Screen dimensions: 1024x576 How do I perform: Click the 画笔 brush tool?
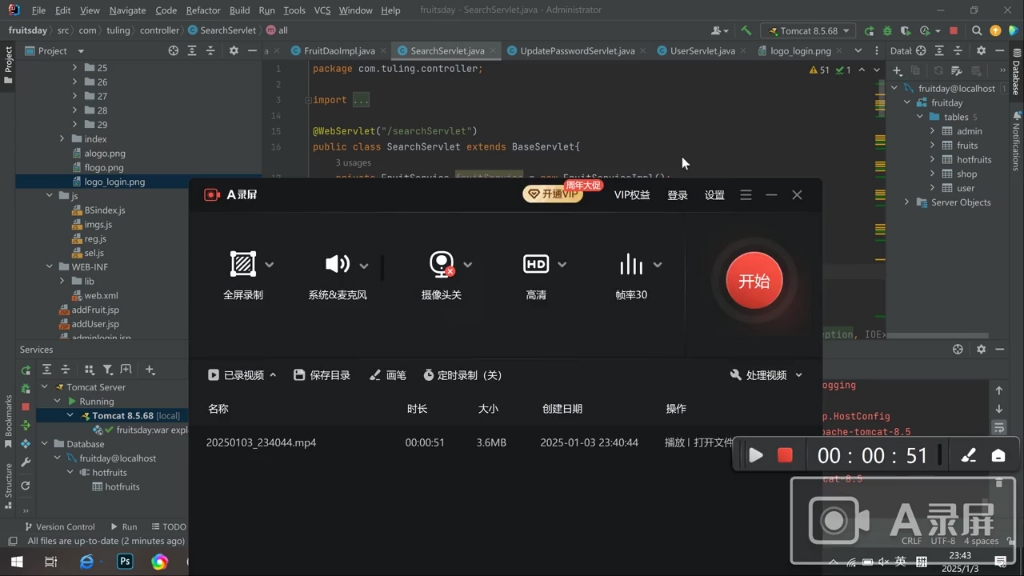388,375
